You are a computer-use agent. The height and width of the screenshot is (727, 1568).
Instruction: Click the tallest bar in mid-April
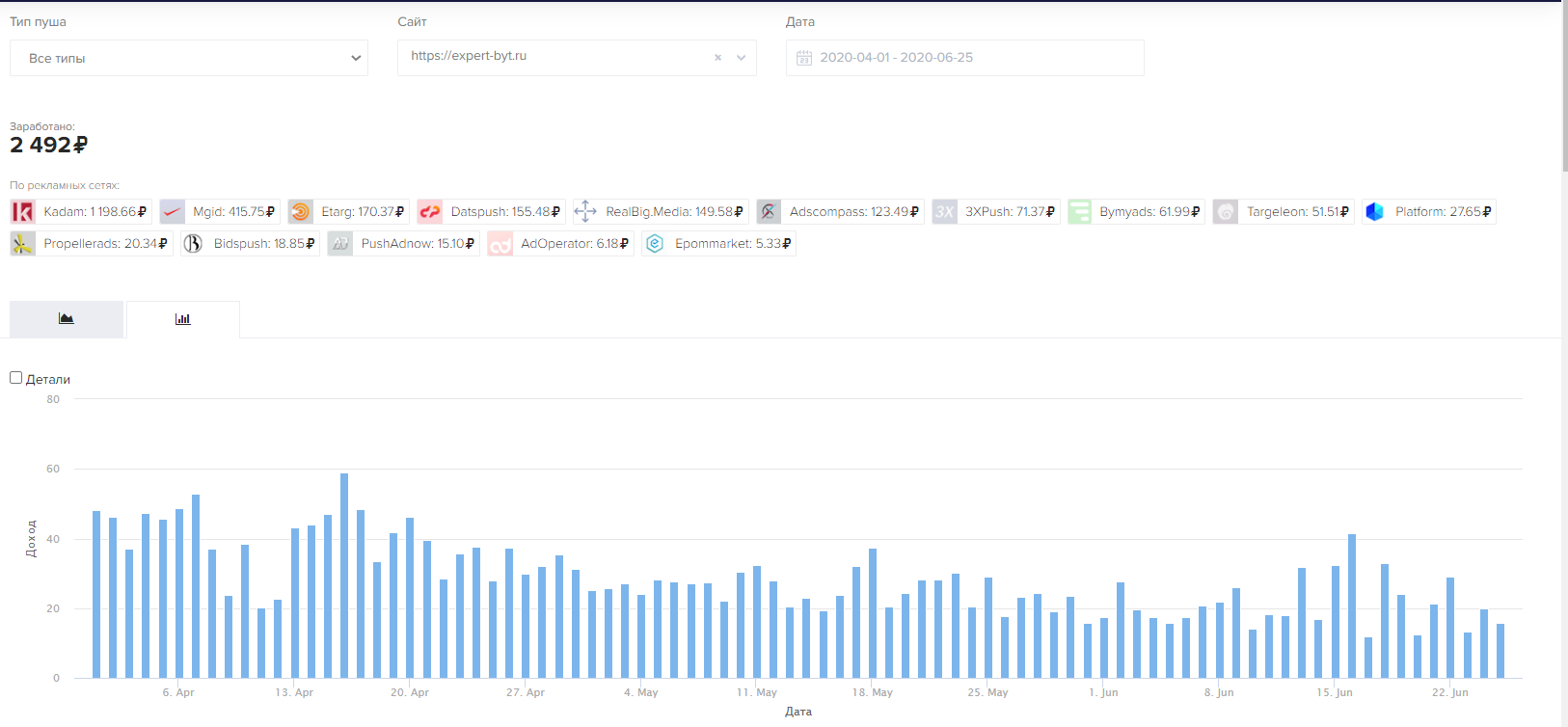(344, 576)
